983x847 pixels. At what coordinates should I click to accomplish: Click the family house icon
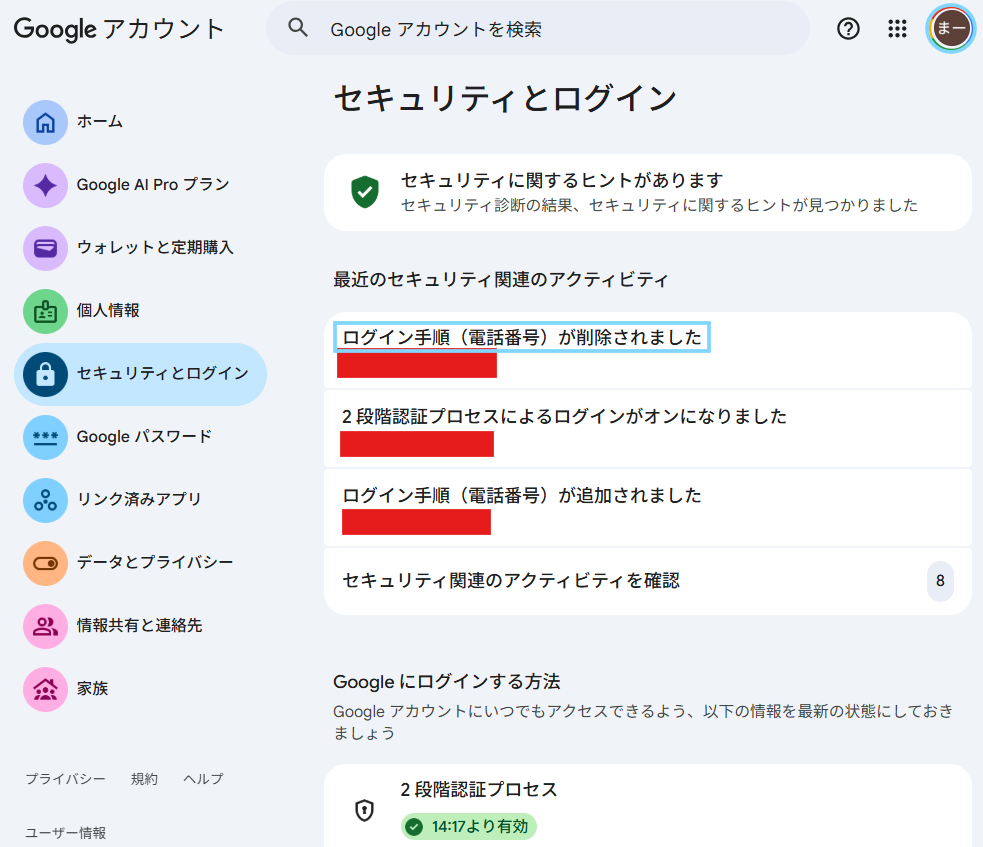[x=45, y=689]
